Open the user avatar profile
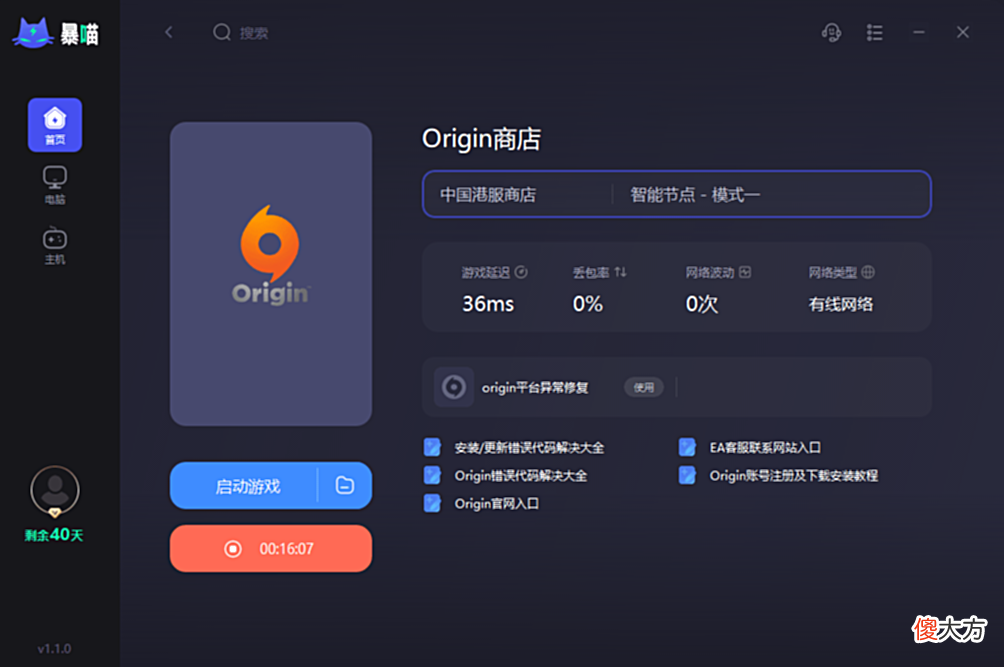The image size is (1004, 667). coord(55,491)
